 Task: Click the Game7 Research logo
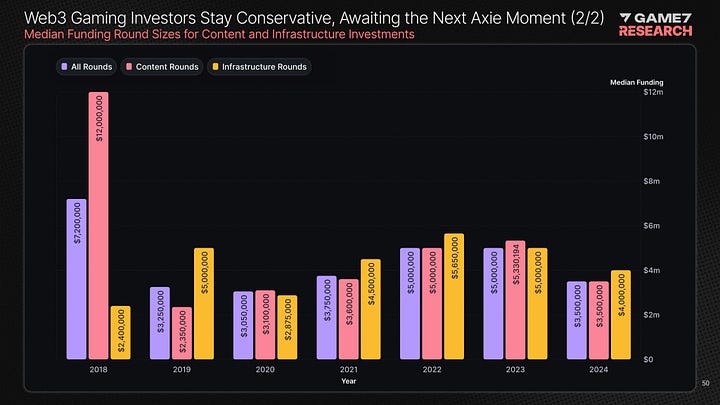pyautogui.click(x=655, y=24)
